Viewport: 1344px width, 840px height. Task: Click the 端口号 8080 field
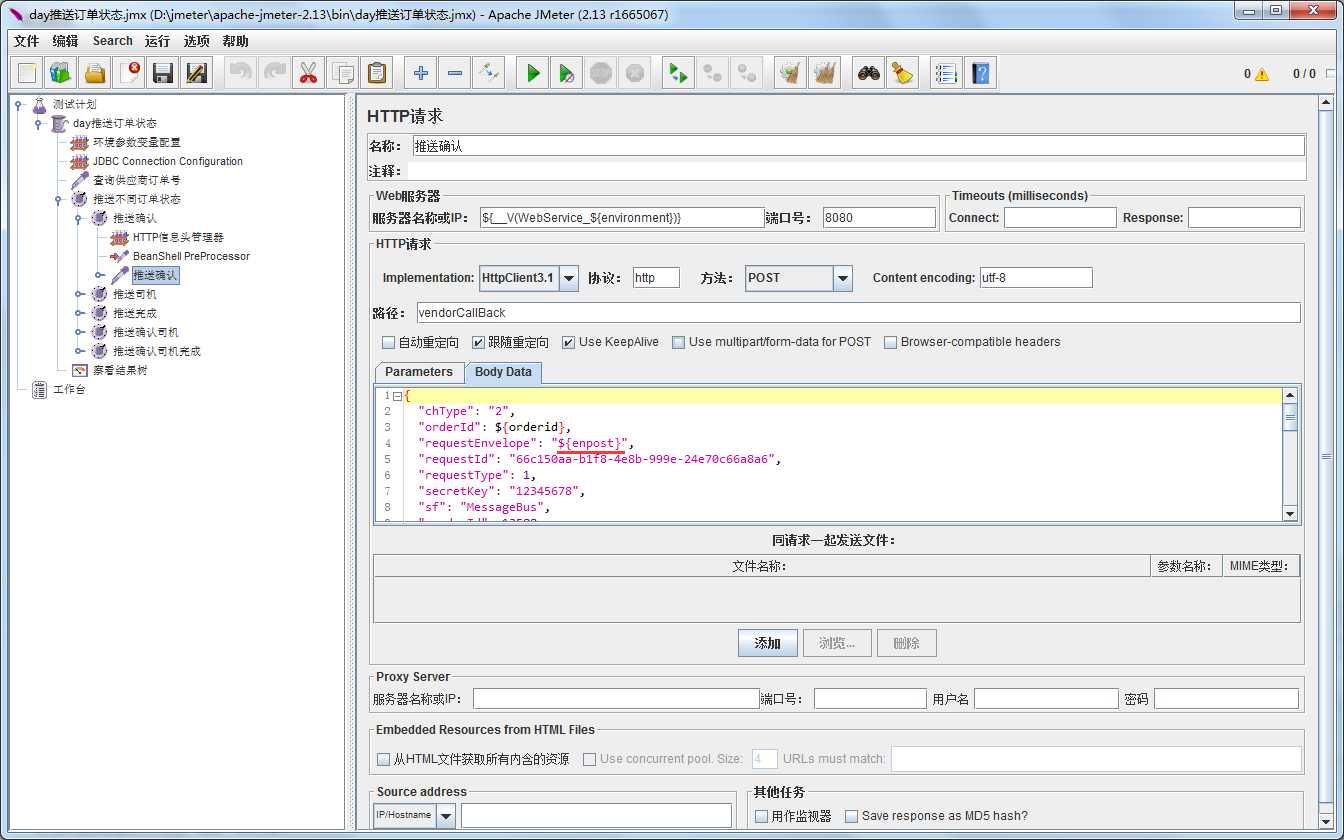tap(879, 217)
